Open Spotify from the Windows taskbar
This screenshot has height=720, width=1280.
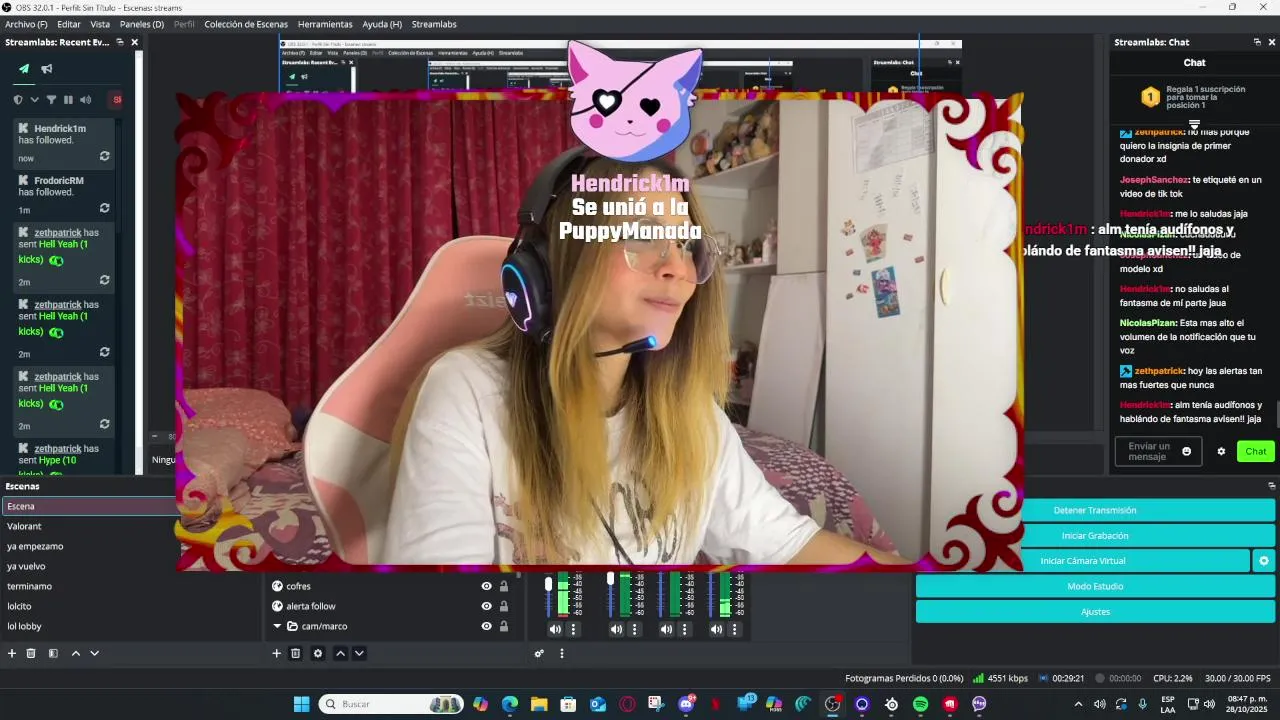point(920,704)
